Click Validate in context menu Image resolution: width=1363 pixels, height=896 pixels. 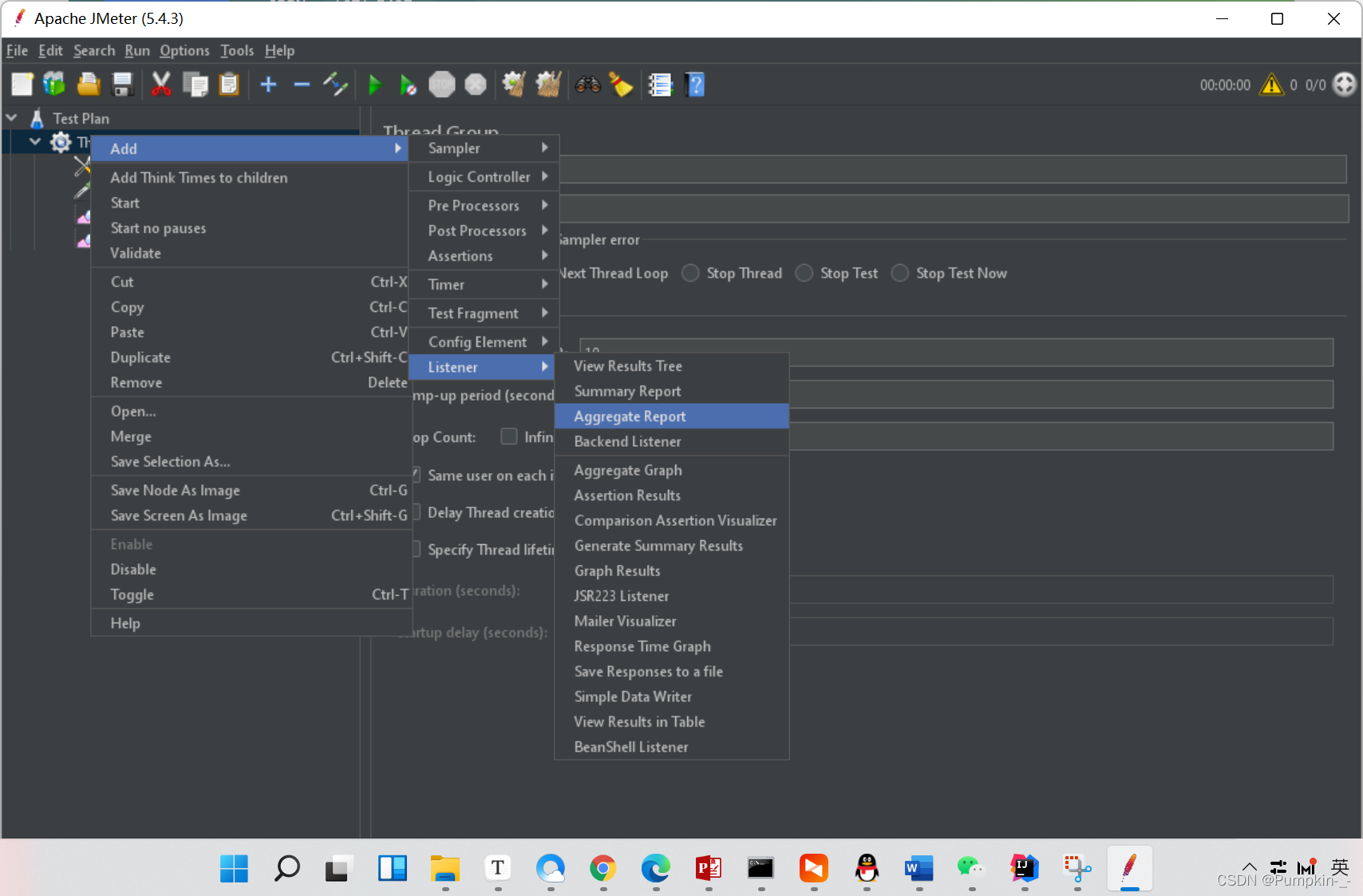[251, 253]
